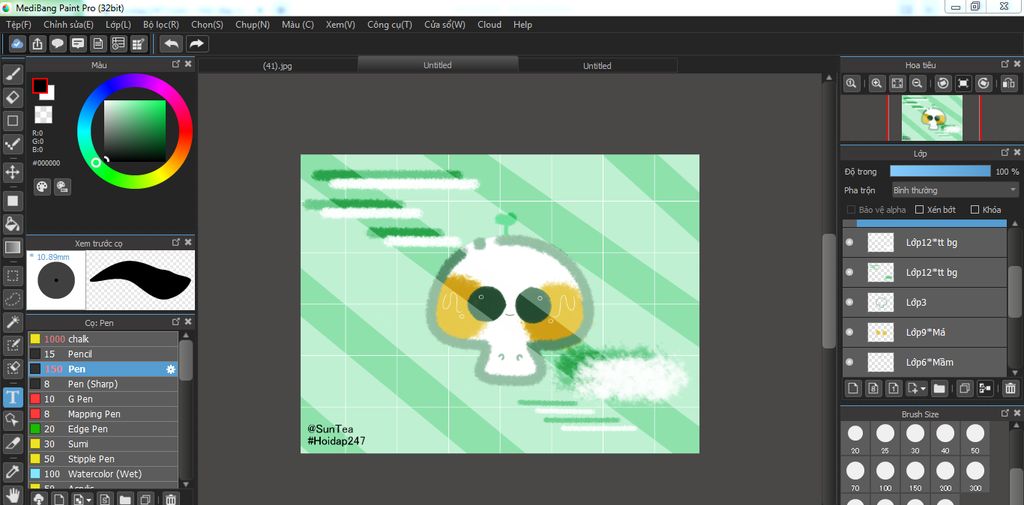Hide Lớp3 layer
Screen dimensions: 1024x505
point(850,302)
